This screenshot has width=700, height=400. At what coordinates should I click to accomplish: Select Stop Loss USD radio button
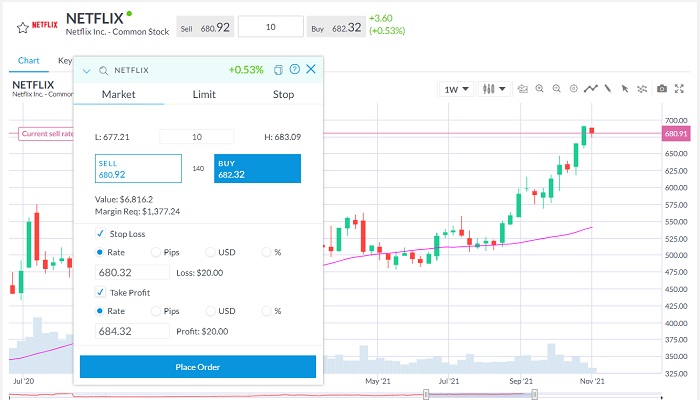click(x=210, y=252)
